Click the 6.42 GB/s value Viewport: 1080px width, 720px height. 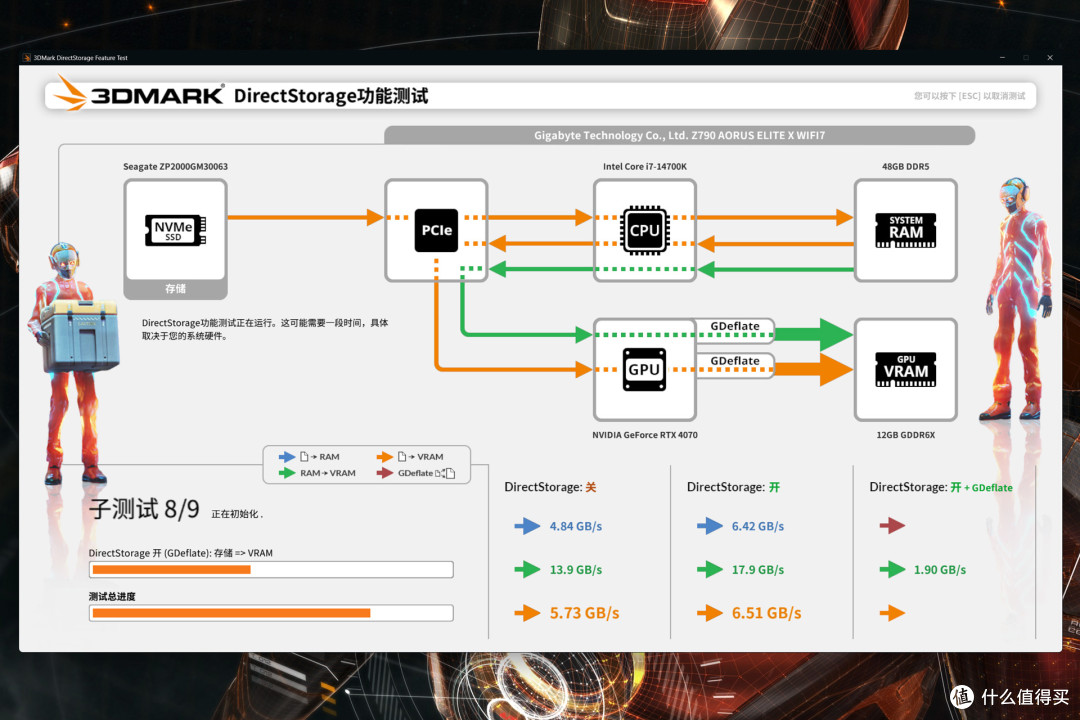(758, 526)
